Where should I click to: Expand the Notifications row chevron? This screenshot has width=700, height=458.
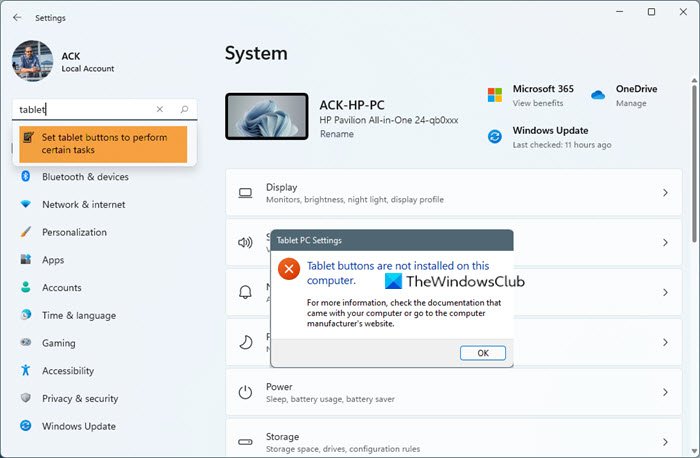(x=665, y=292)
